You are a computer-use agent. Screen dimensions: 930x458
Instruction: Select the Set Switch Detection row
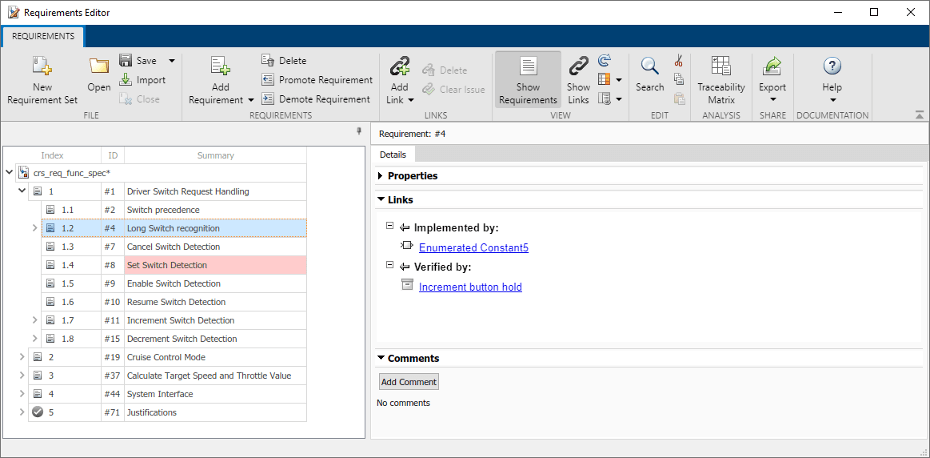tap(167, 265)
